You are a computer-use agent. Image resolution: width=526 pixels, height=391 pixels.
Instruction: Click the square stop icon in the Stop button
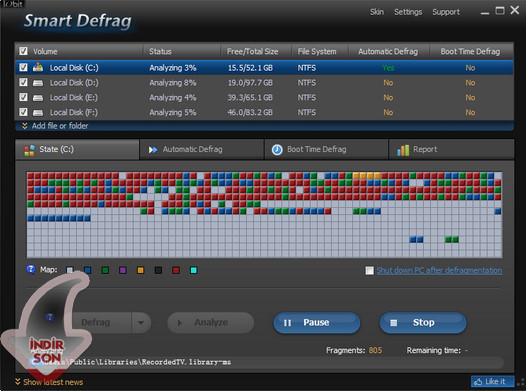[x=393, y=323]
